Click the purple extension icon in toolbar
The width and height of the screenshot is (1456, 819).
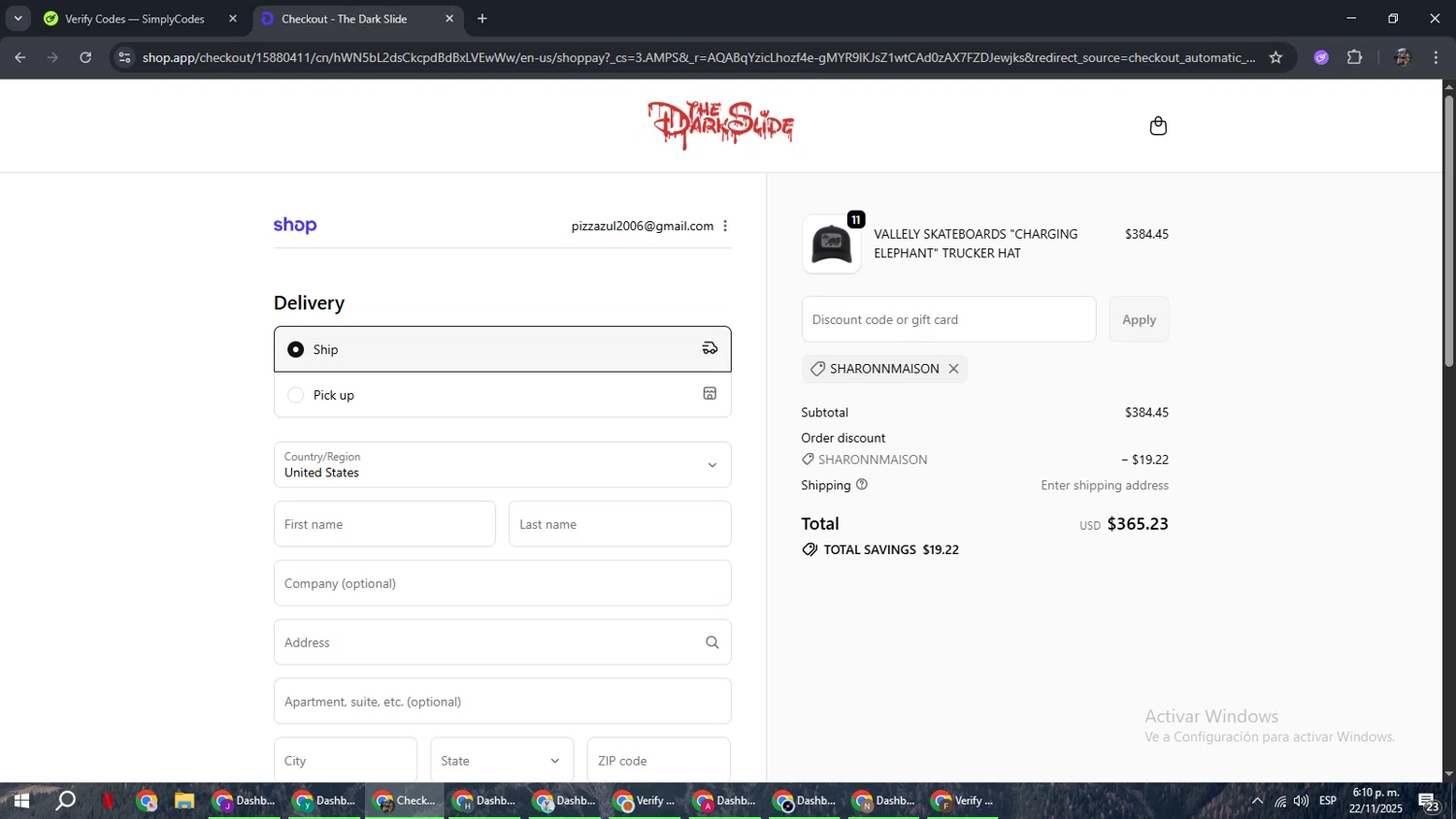coord(1320,57)
